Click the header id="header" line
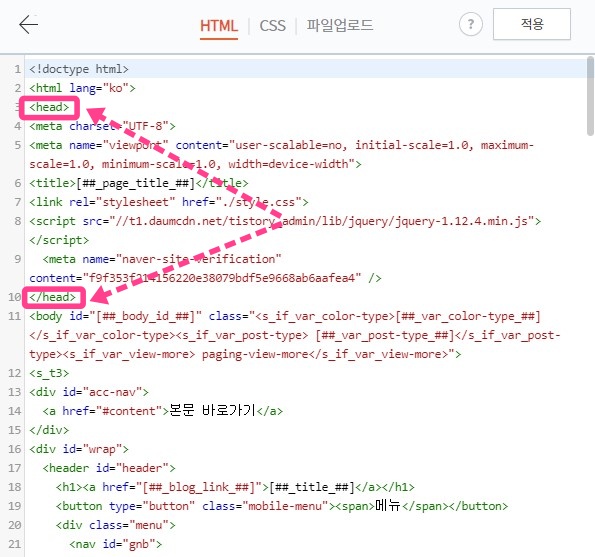595x557 pixels. (x=109, y=468)
